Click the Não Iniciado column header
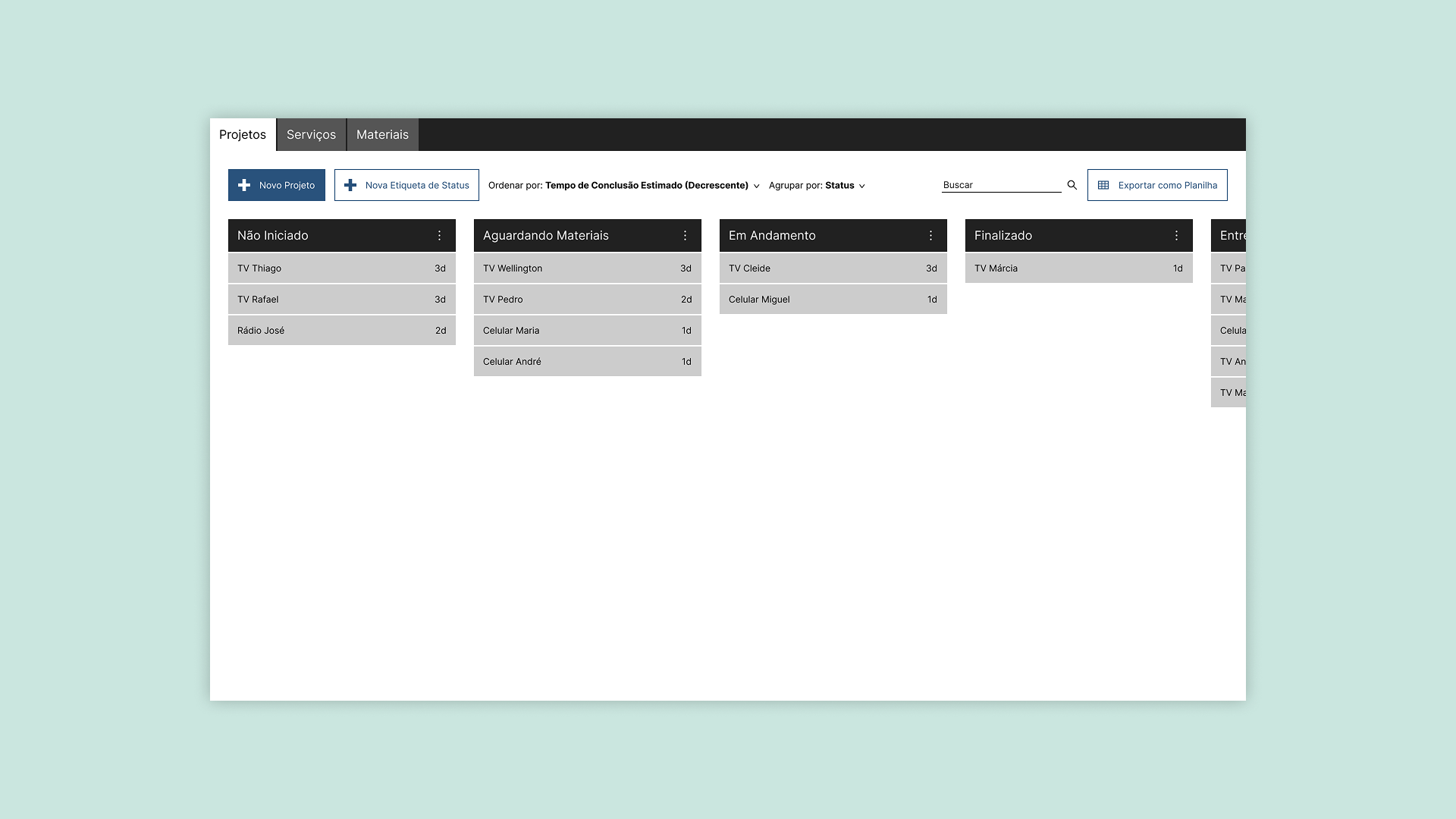Image resolution: width=1456 pixels, height=819 pixels. click(x=342, y=236)
